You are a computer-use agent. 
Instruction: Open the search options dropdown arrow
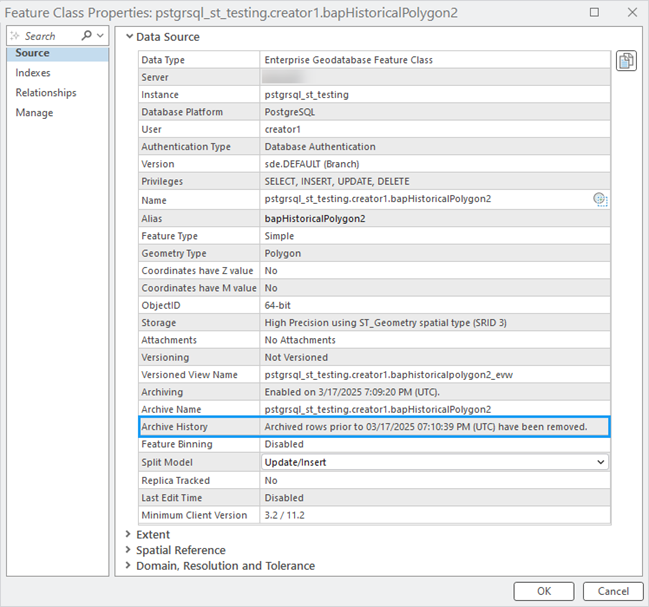click(x=100, y=36)
